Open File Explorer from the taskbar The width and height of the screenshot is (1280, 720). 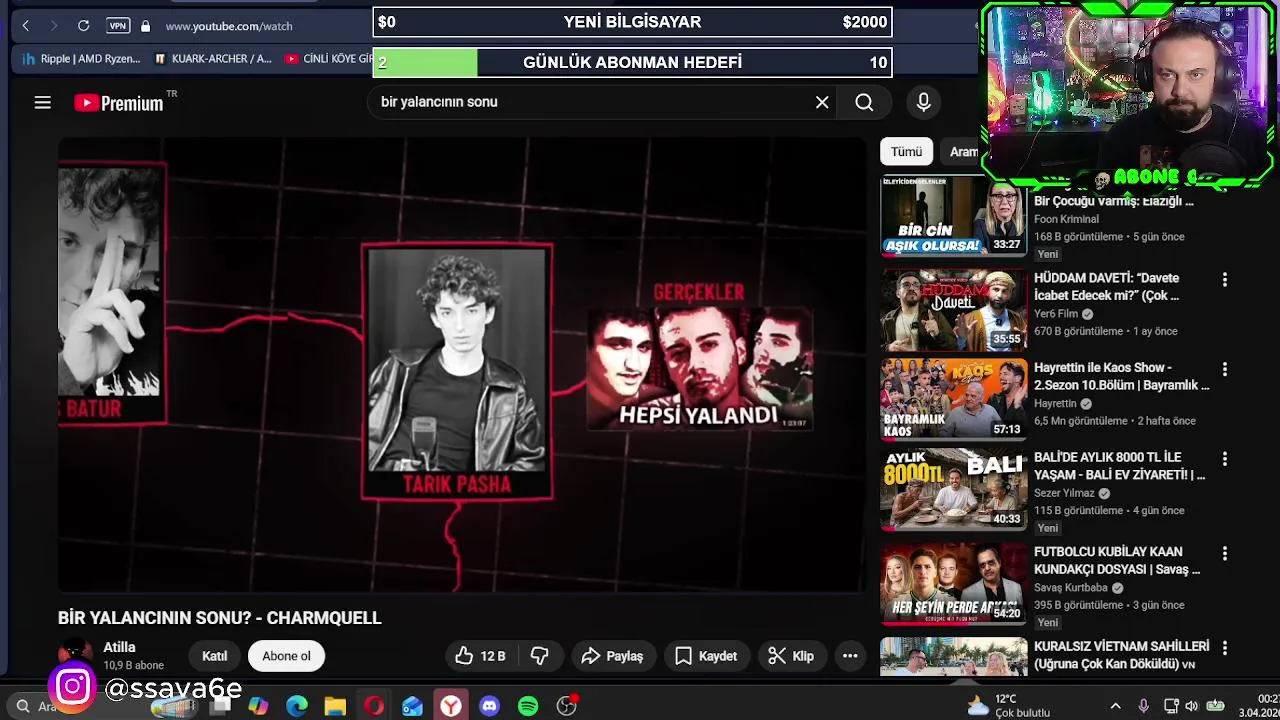tap(335, 706)
